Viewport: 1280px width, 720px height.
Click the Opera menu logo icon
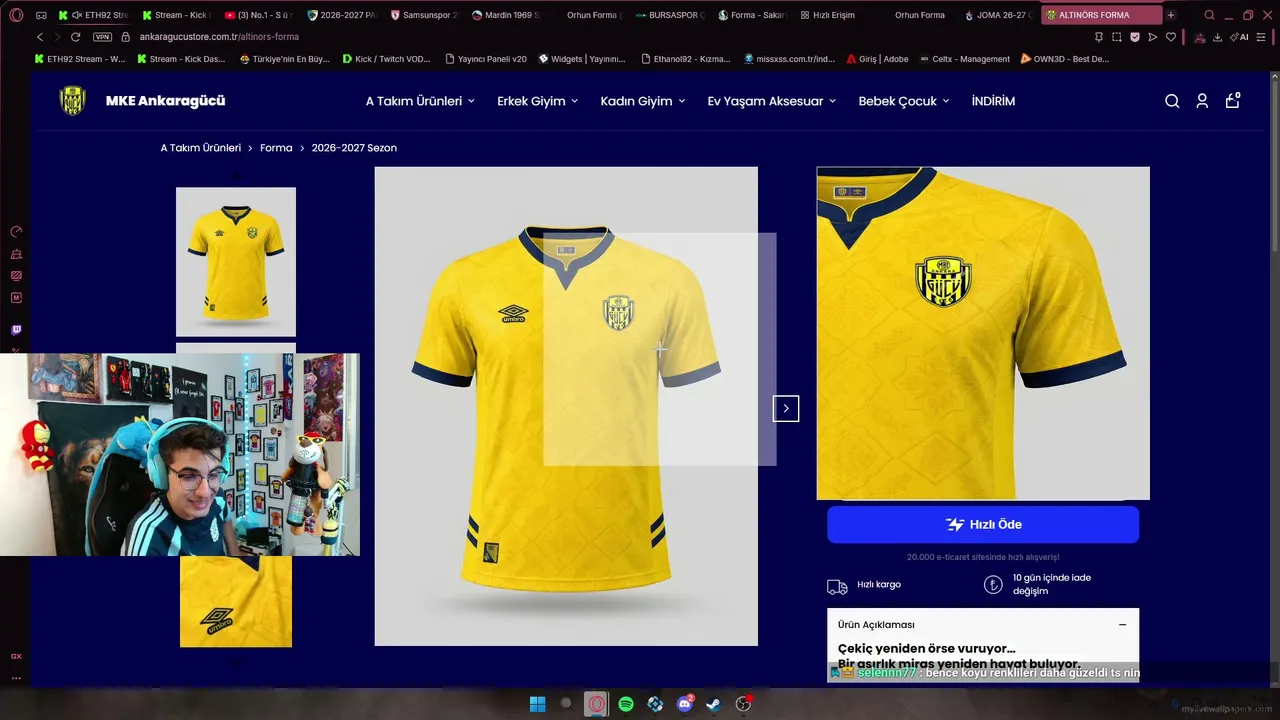[16, 15]
